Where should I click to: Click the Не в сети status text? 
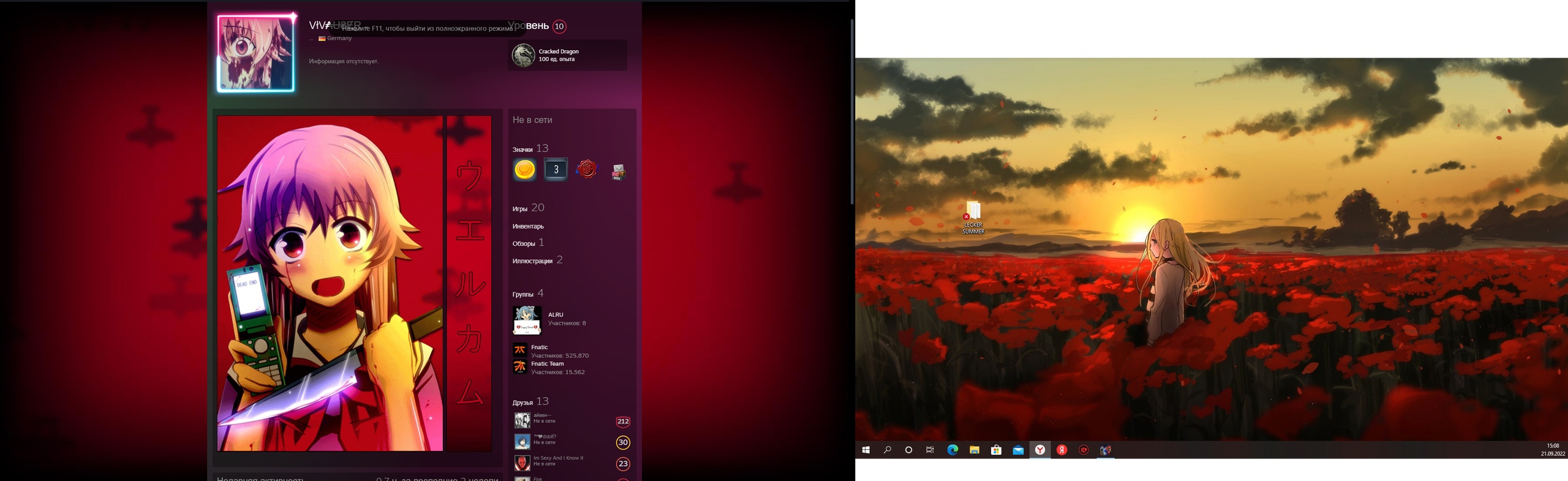pos(532,120)
